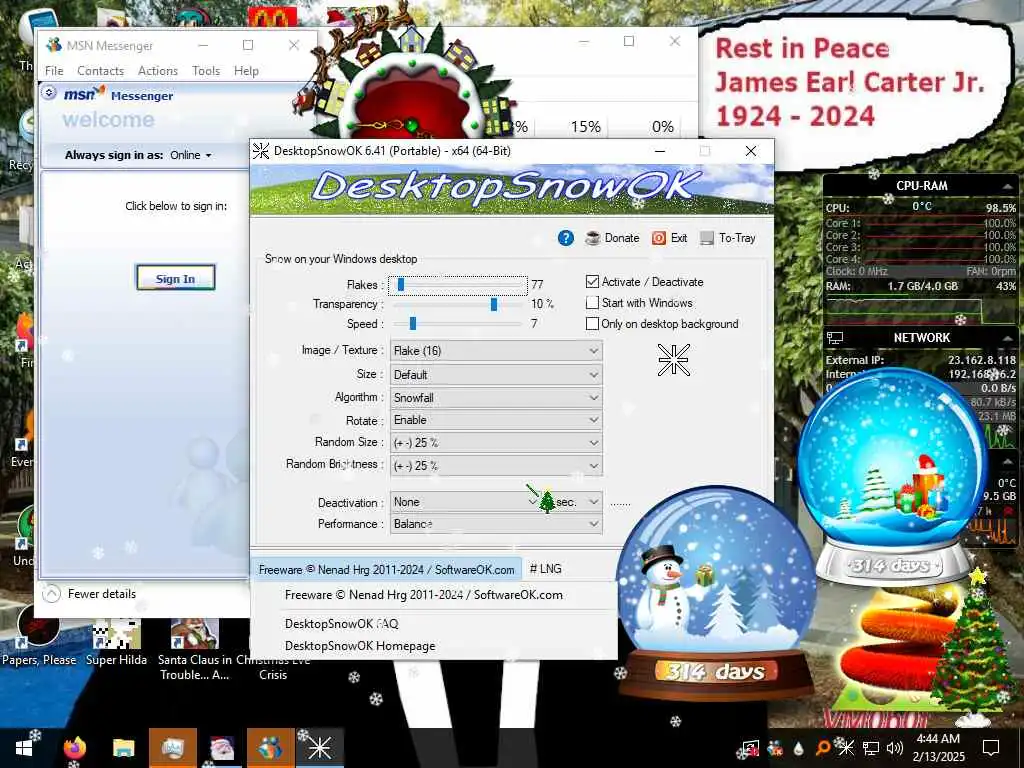The image size is (1024, 768).
Task: Open MSN sign-in status Online dropdown
Action: coord(191,155)
